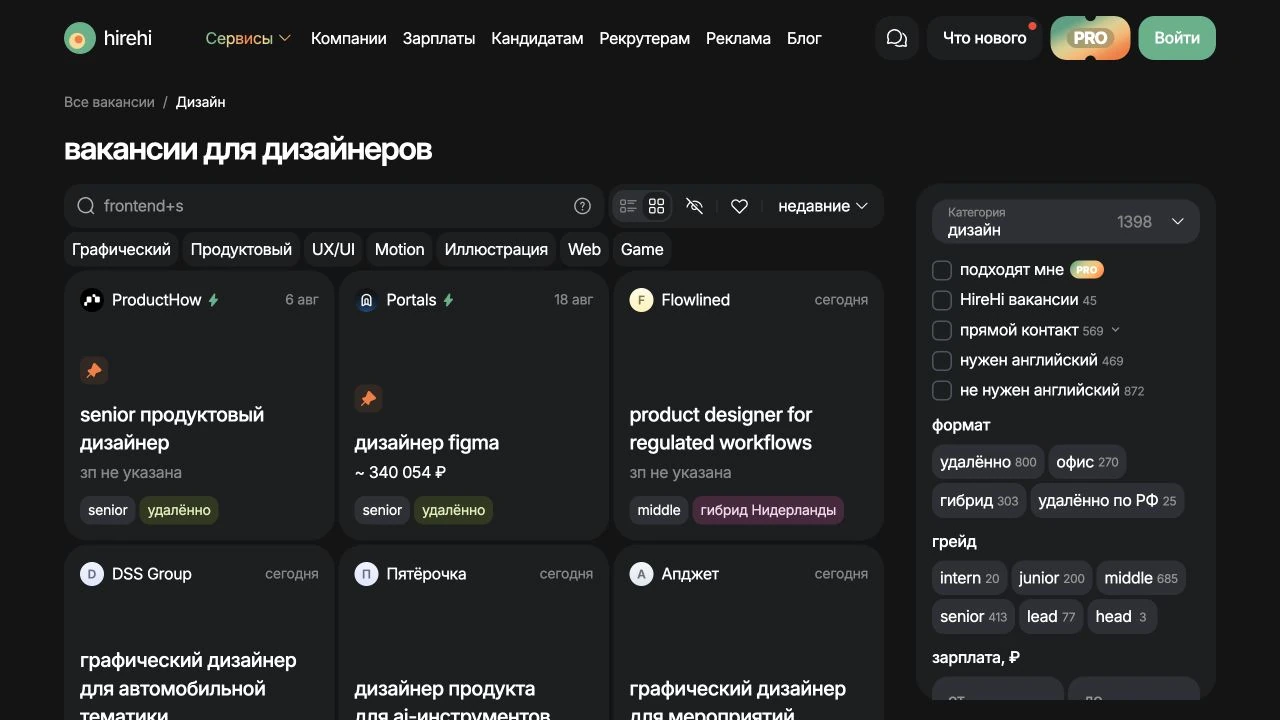Open Зарплаты in the top menu

tap(439, 38)
